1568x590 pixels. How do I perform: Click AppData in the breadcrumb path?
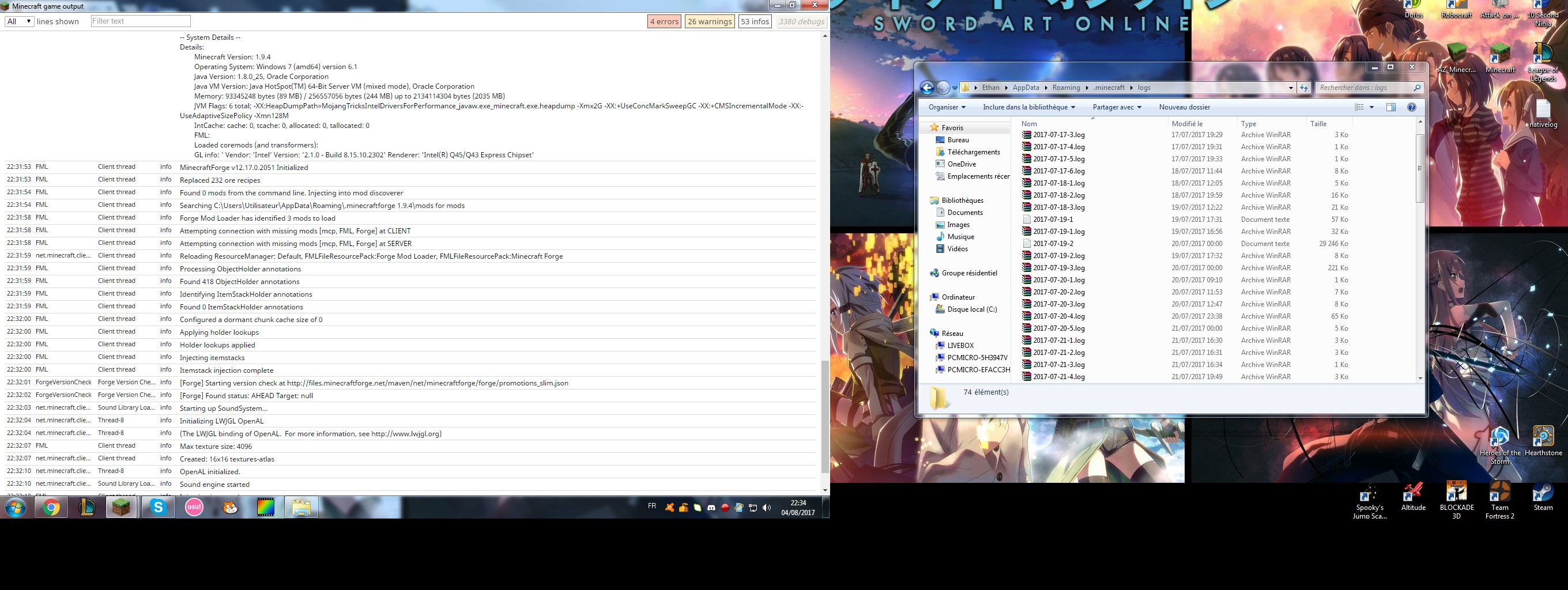point(1026,88)
